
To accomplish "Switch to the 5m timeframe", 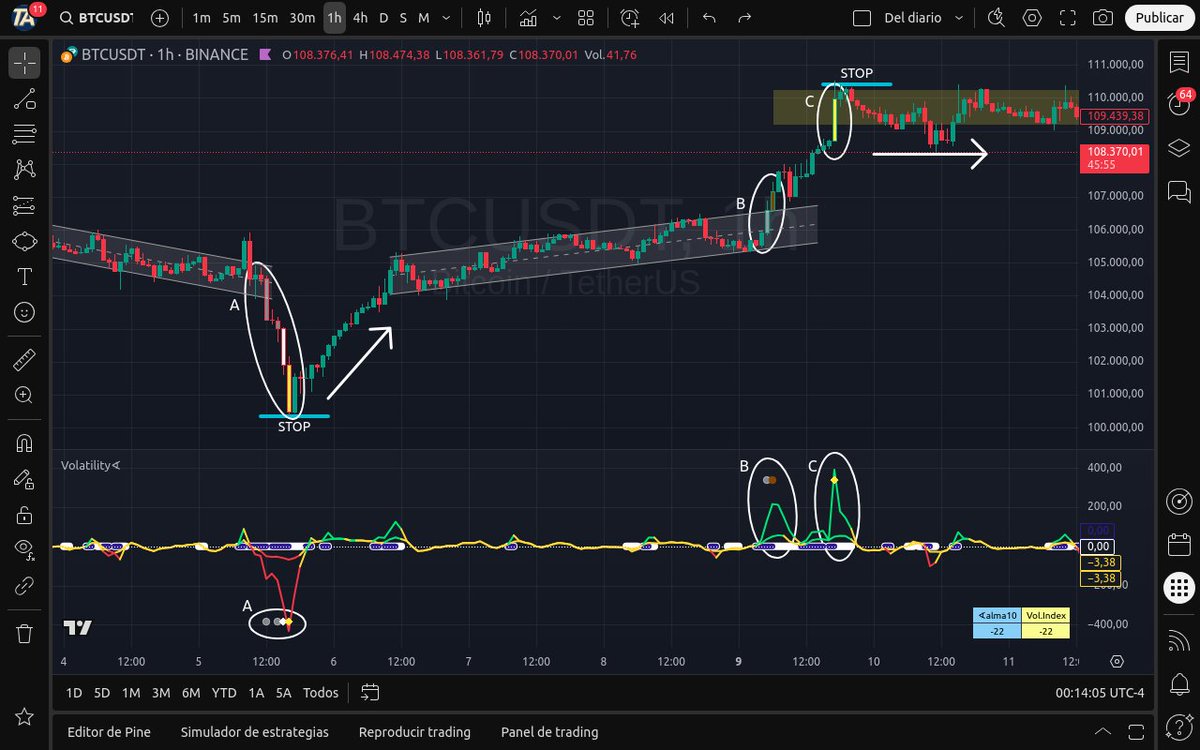I will [x=231, y=18].
